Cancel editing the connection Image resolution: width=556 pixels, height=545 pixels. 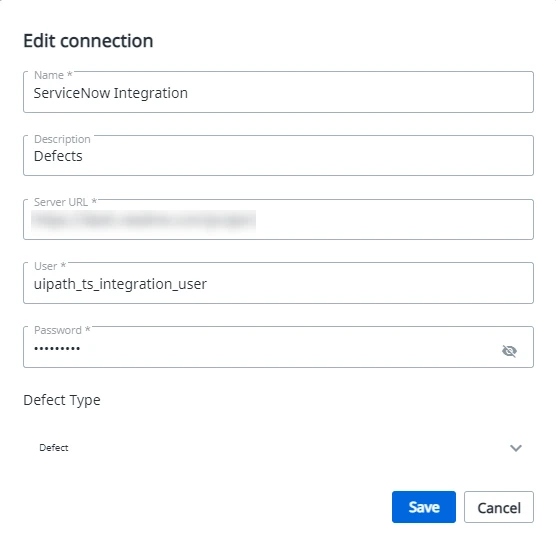[499, 507]
